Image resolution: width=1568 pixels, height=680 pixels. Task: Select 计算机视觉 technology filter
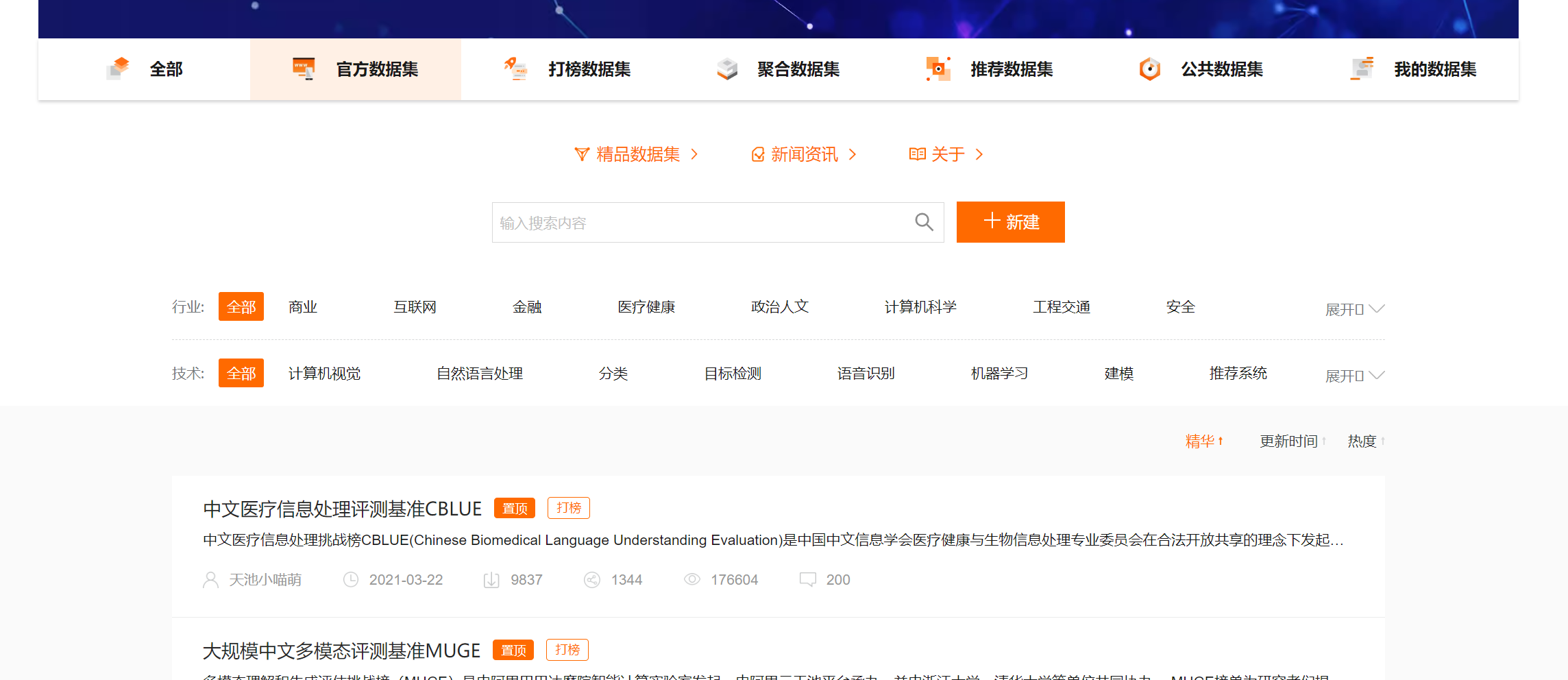pos(324,374)
